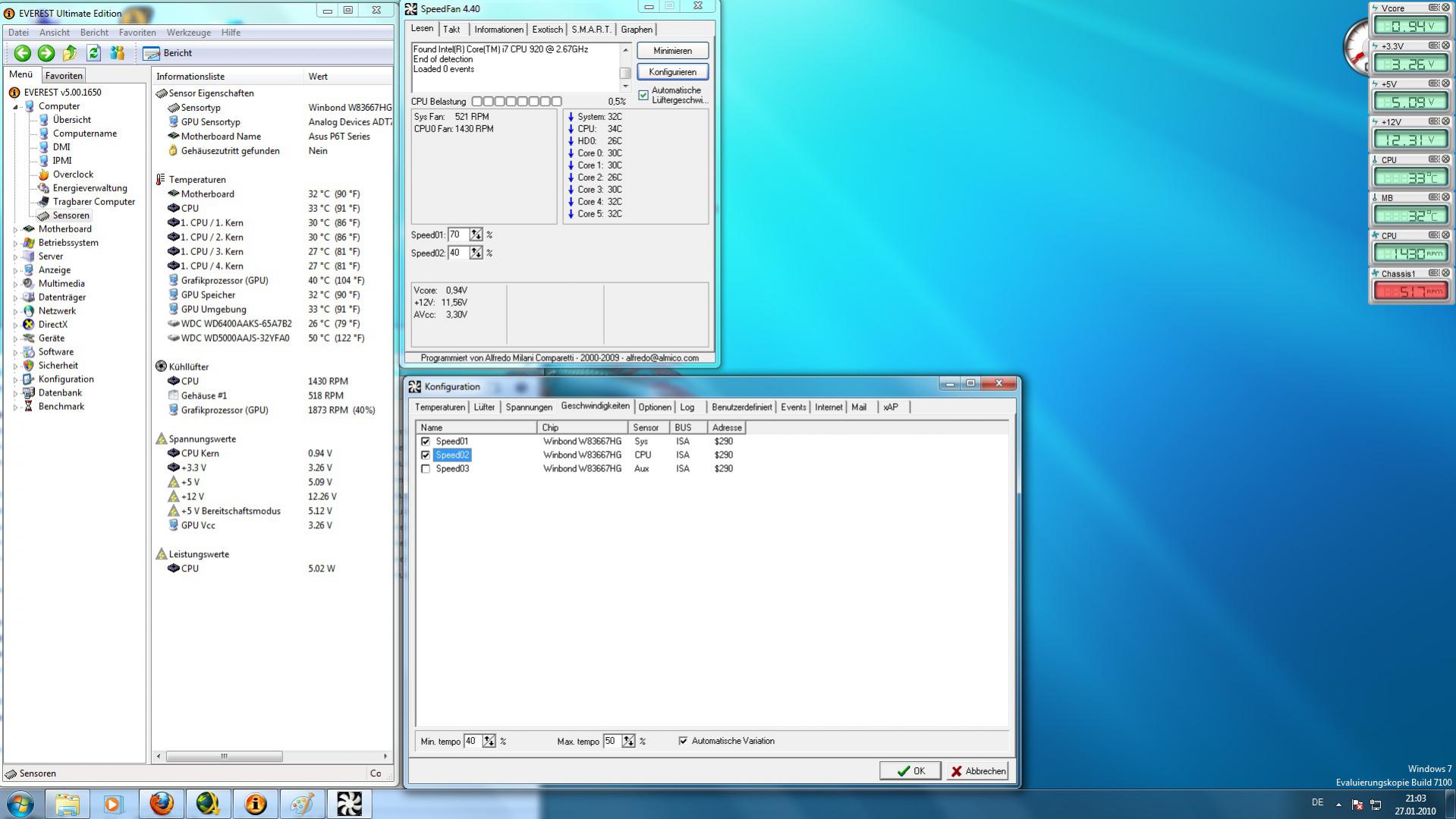Open Paint from the taskbar

303,804
